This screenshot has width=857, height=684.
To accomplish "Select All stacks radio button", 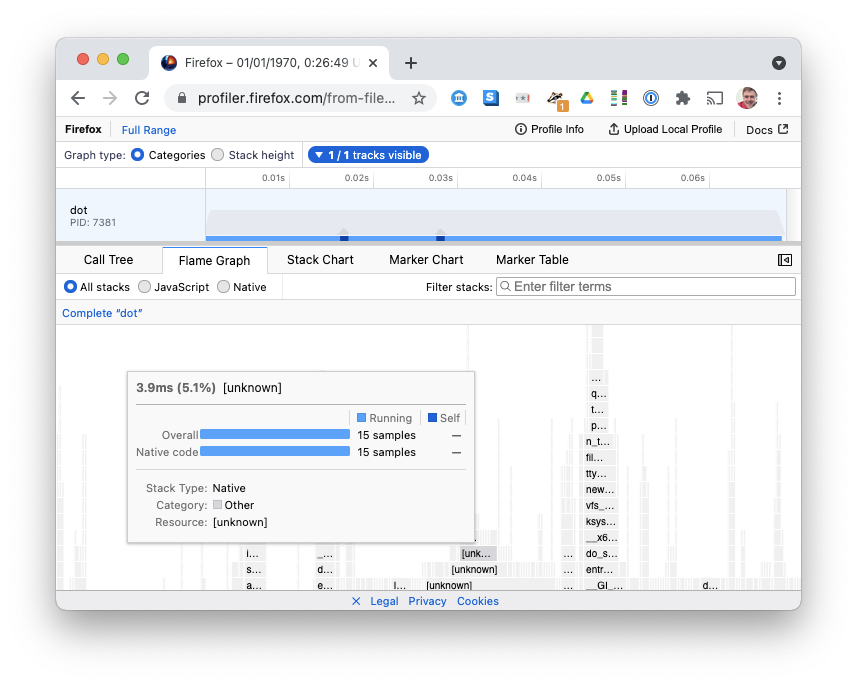I will (70, 287).
